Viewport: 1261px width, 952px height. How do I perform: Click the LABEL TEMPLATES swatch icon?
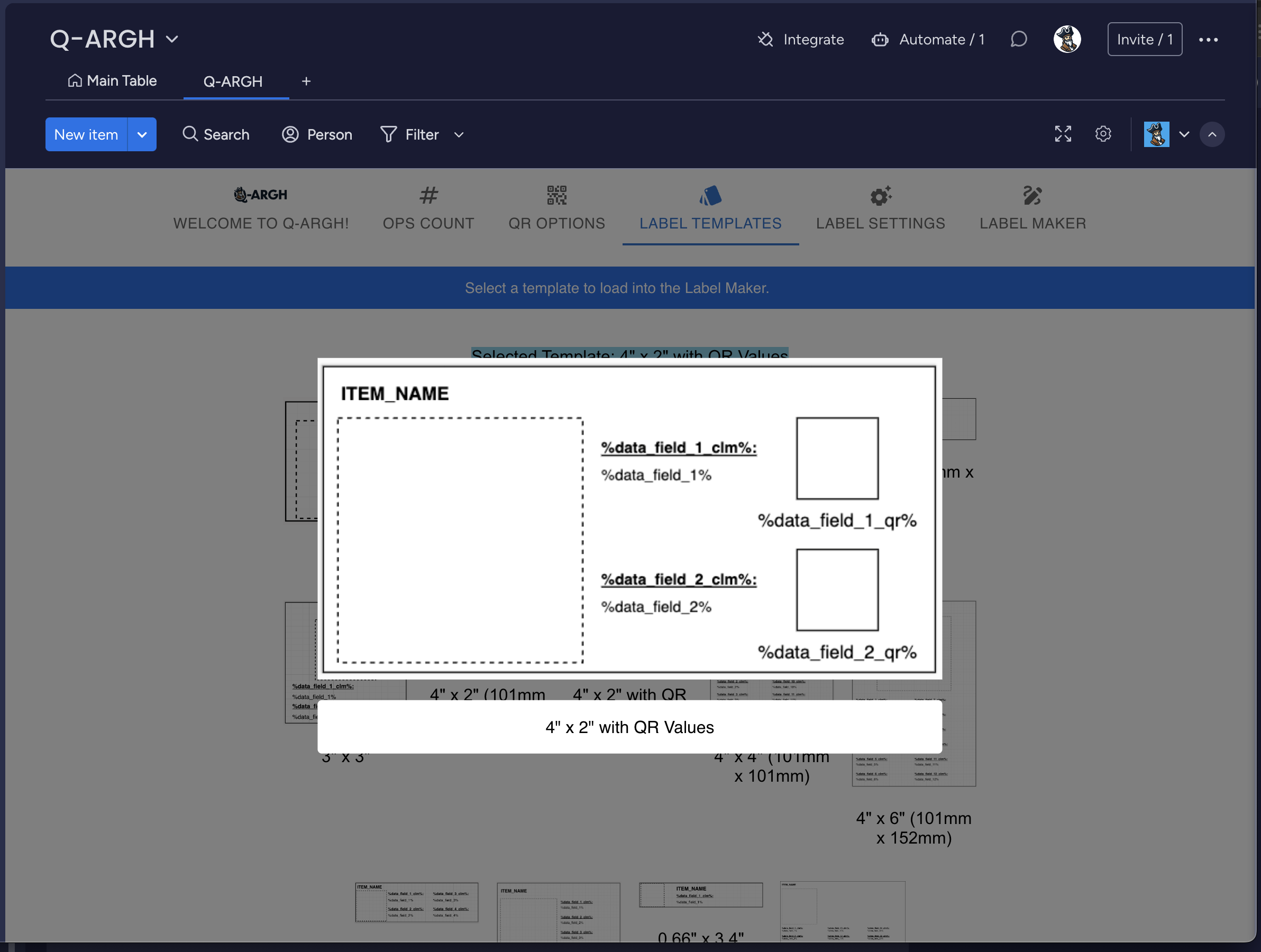point(710,196)
